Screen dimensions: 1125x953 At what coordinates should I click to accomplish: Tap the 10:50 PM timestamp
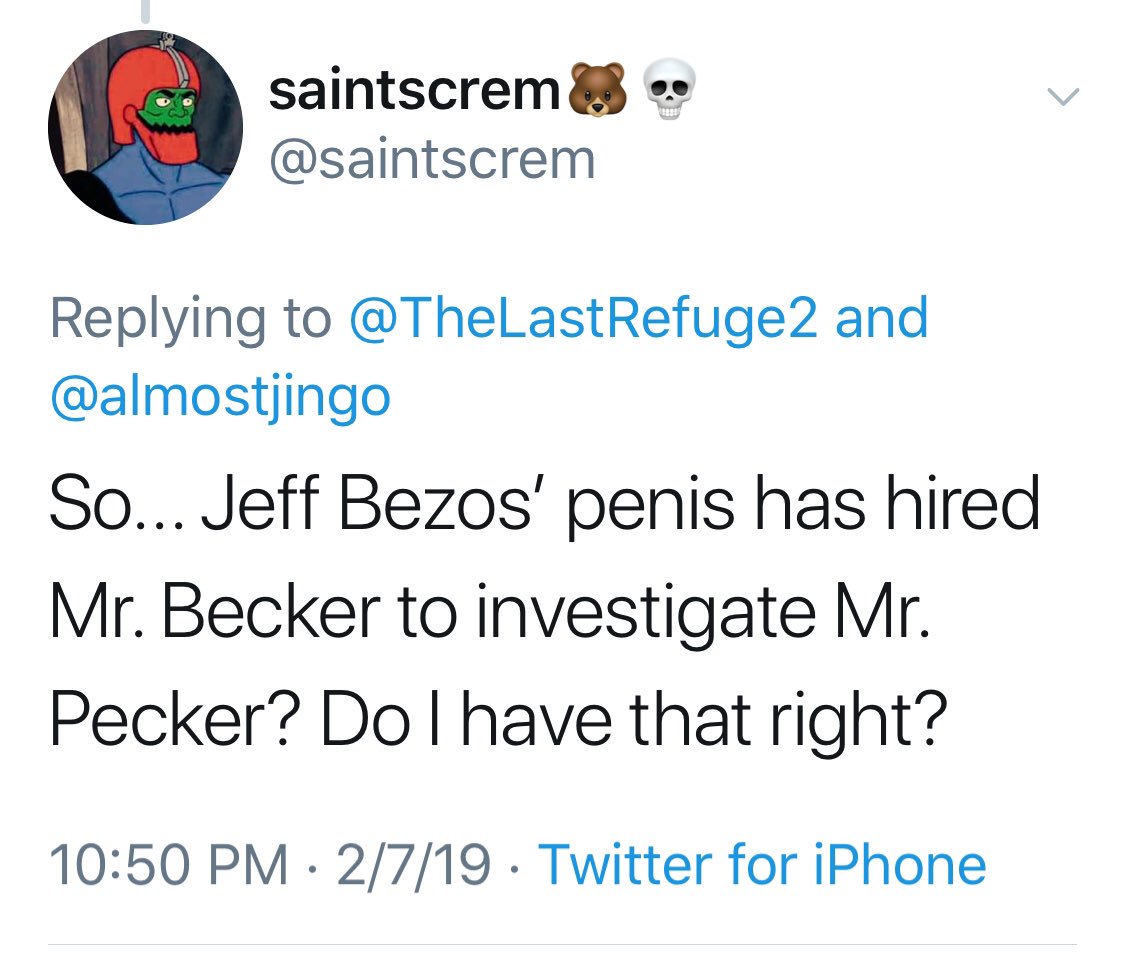169,865
